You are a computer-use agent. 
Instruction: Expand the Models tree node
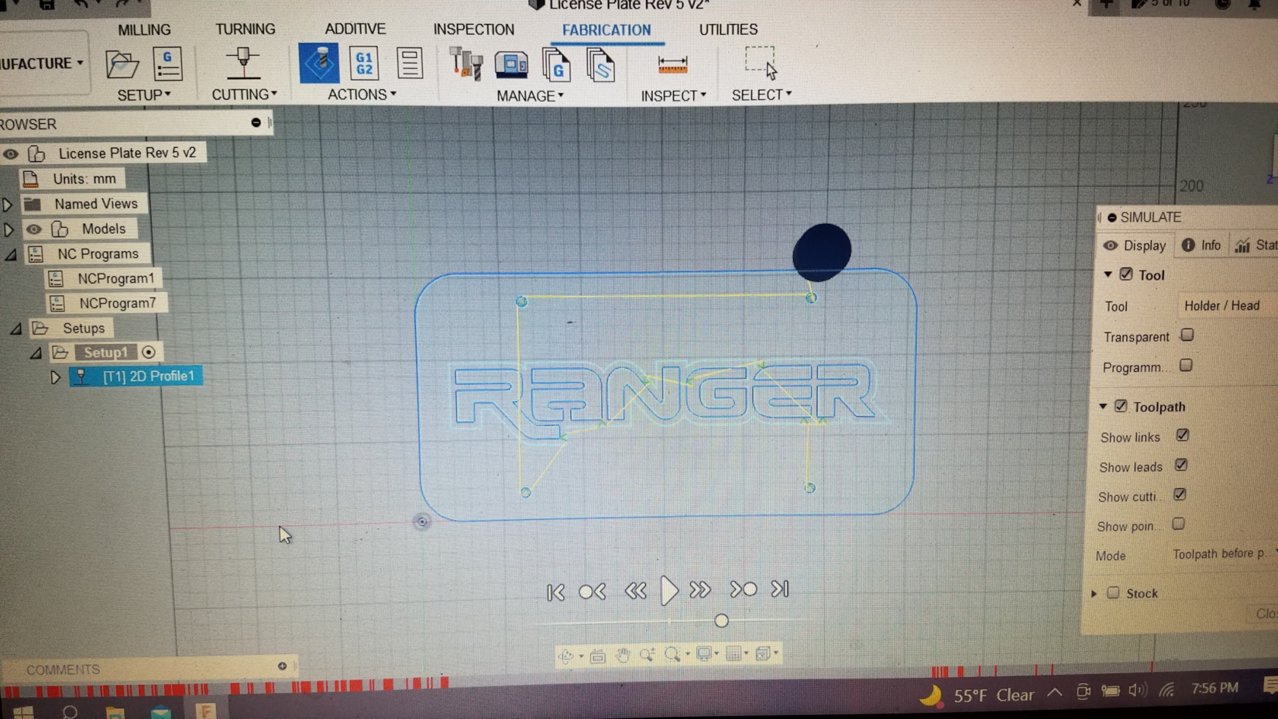(8, 229)
